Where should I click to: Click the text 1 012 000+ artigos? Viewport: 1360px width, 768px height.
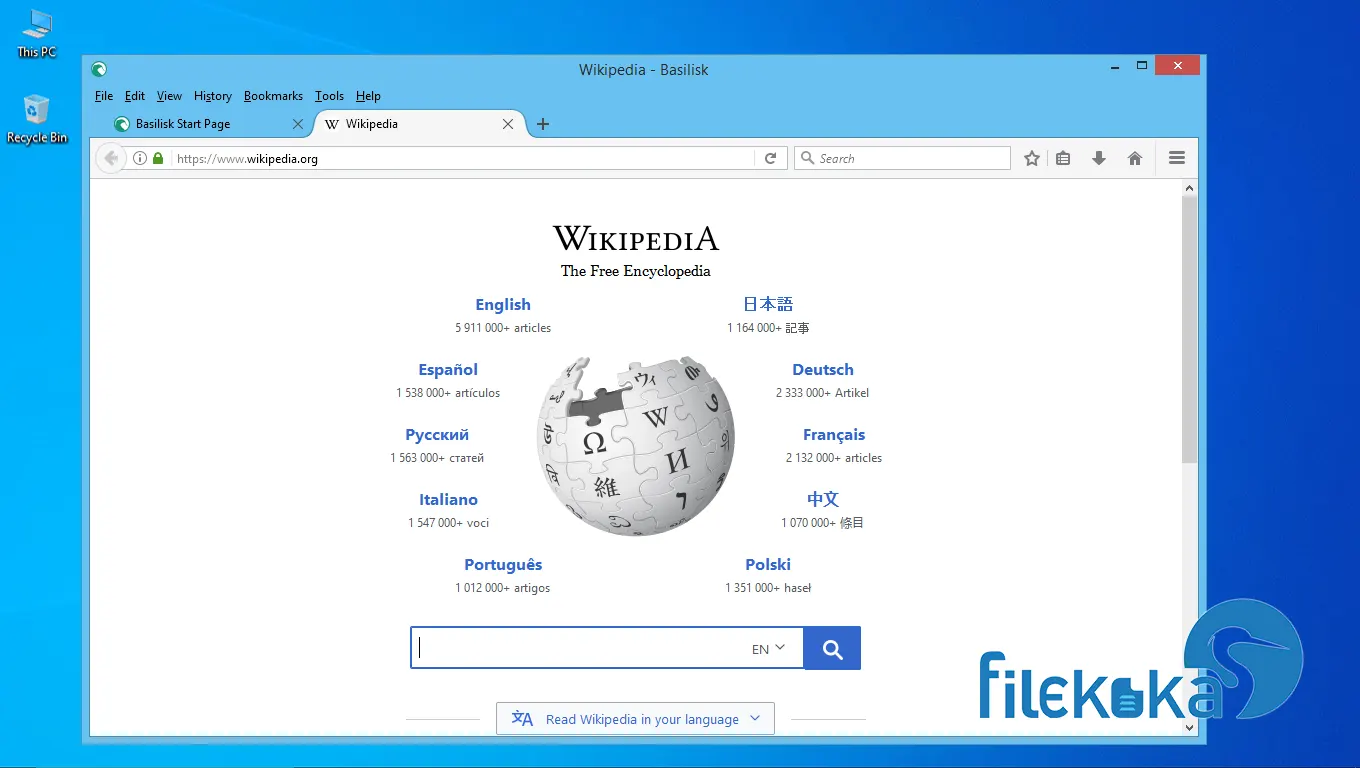503,588
